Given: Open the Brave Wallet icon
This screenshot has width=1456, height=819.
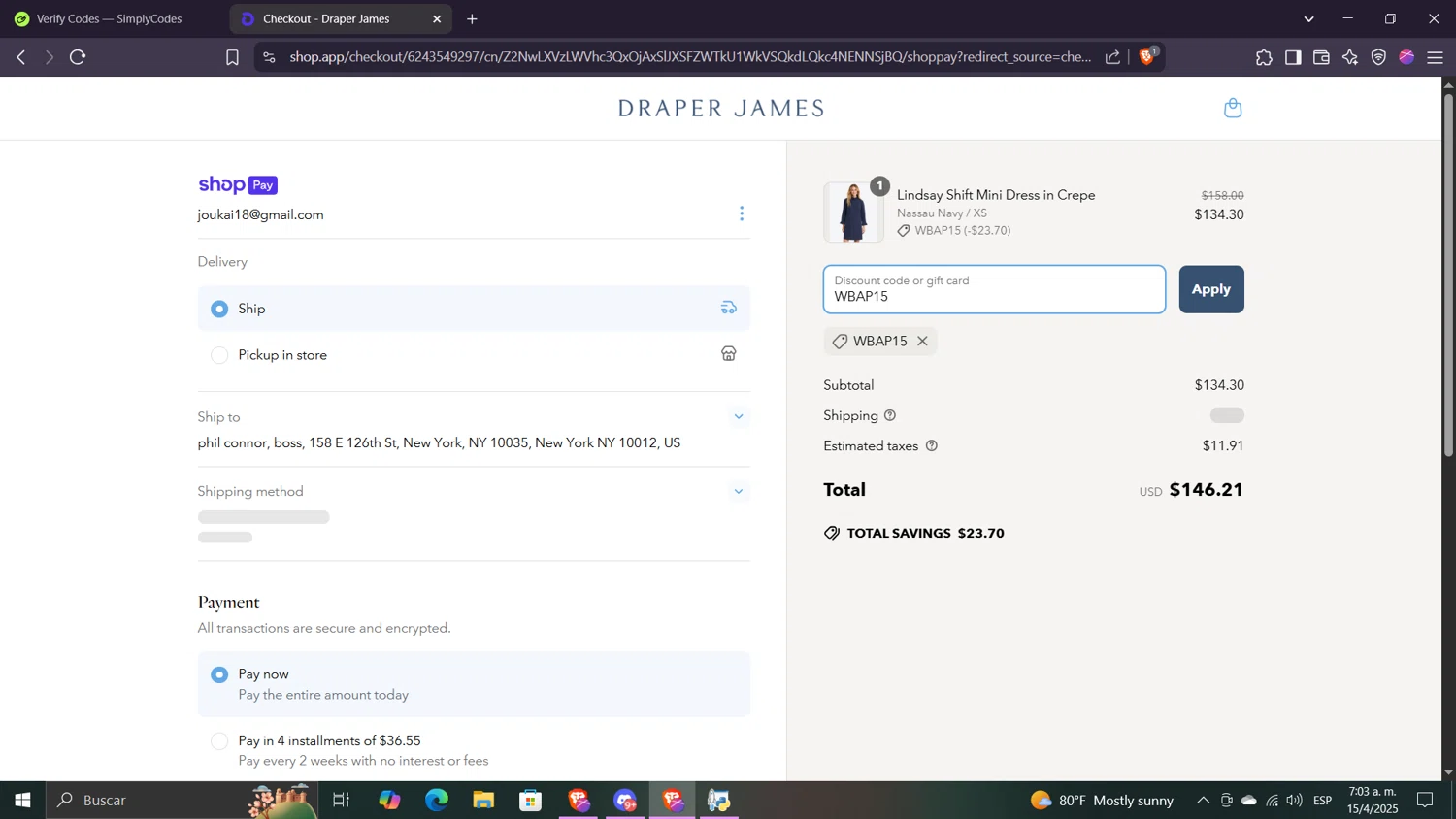Looking at the screenshot, I should pos(1321,57).
